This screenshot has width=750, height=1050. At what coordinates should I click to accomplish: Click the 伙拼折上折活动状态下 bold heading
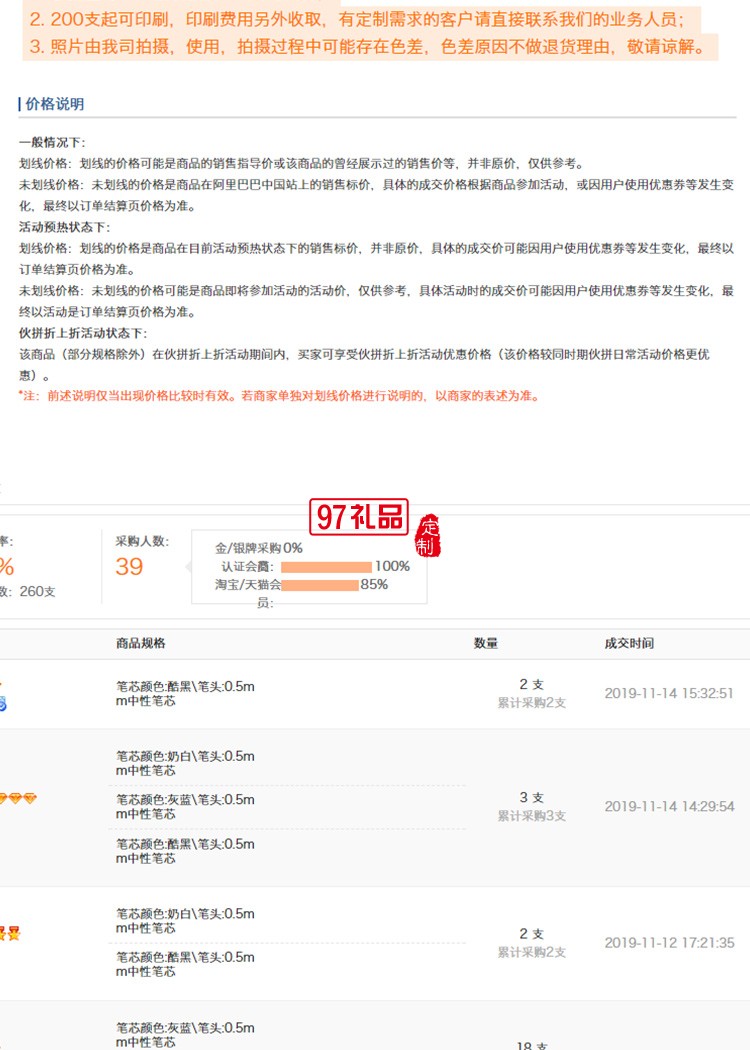click(x=83, y=333)
